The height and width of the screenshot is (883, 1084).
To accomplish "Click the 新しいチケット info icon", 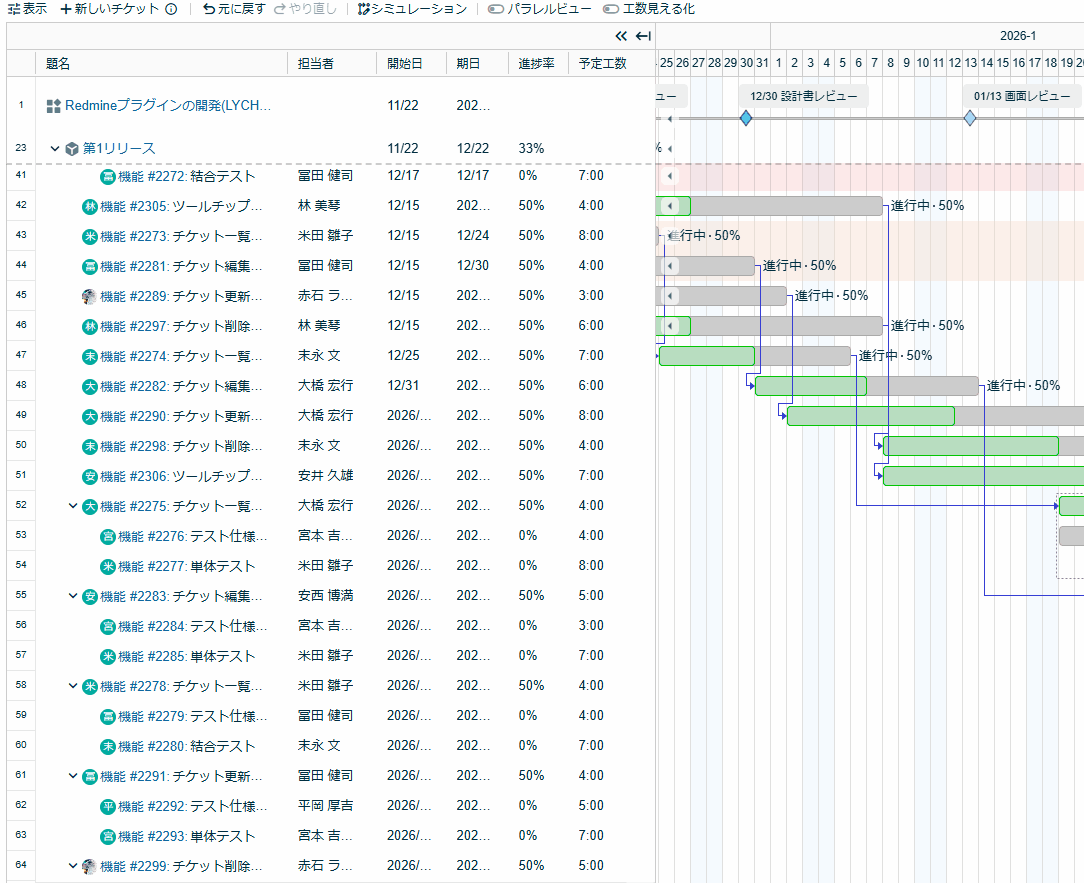I will click(171, 9).
